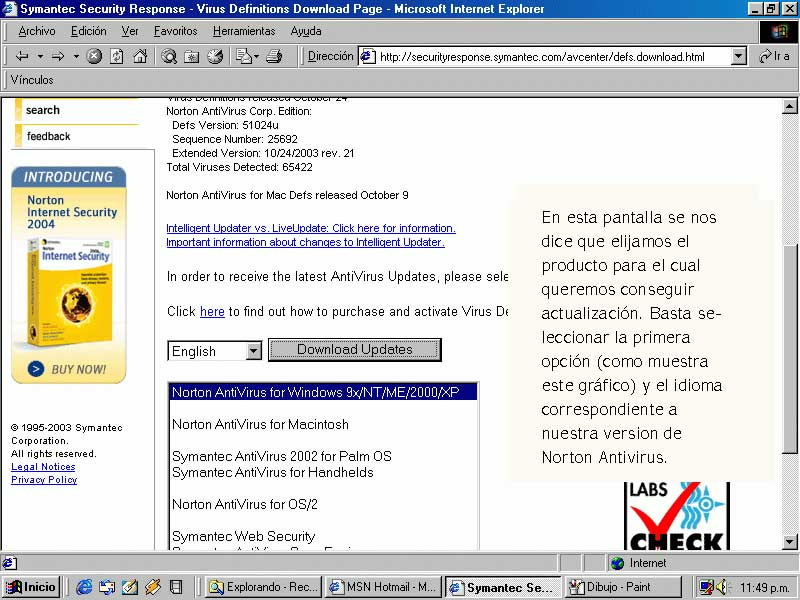Print the page with the printer icon
The width and height of the screenshot is (800, 600).
(274, 56)
